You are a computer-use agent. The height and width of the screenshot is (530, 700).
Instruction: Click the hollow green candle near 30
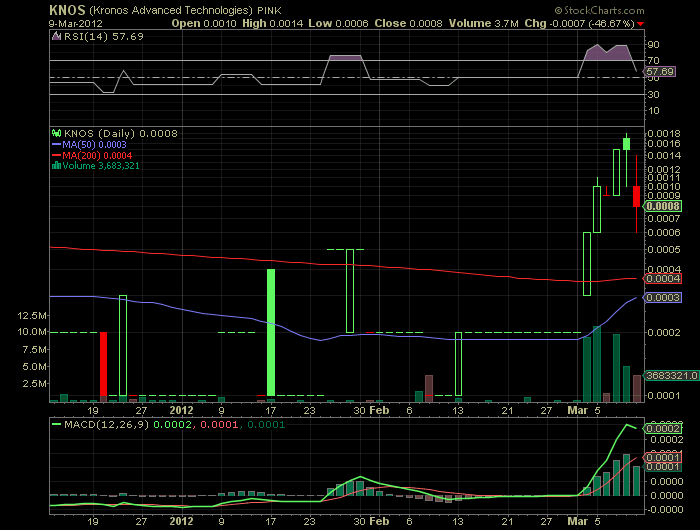click(350, 291)
